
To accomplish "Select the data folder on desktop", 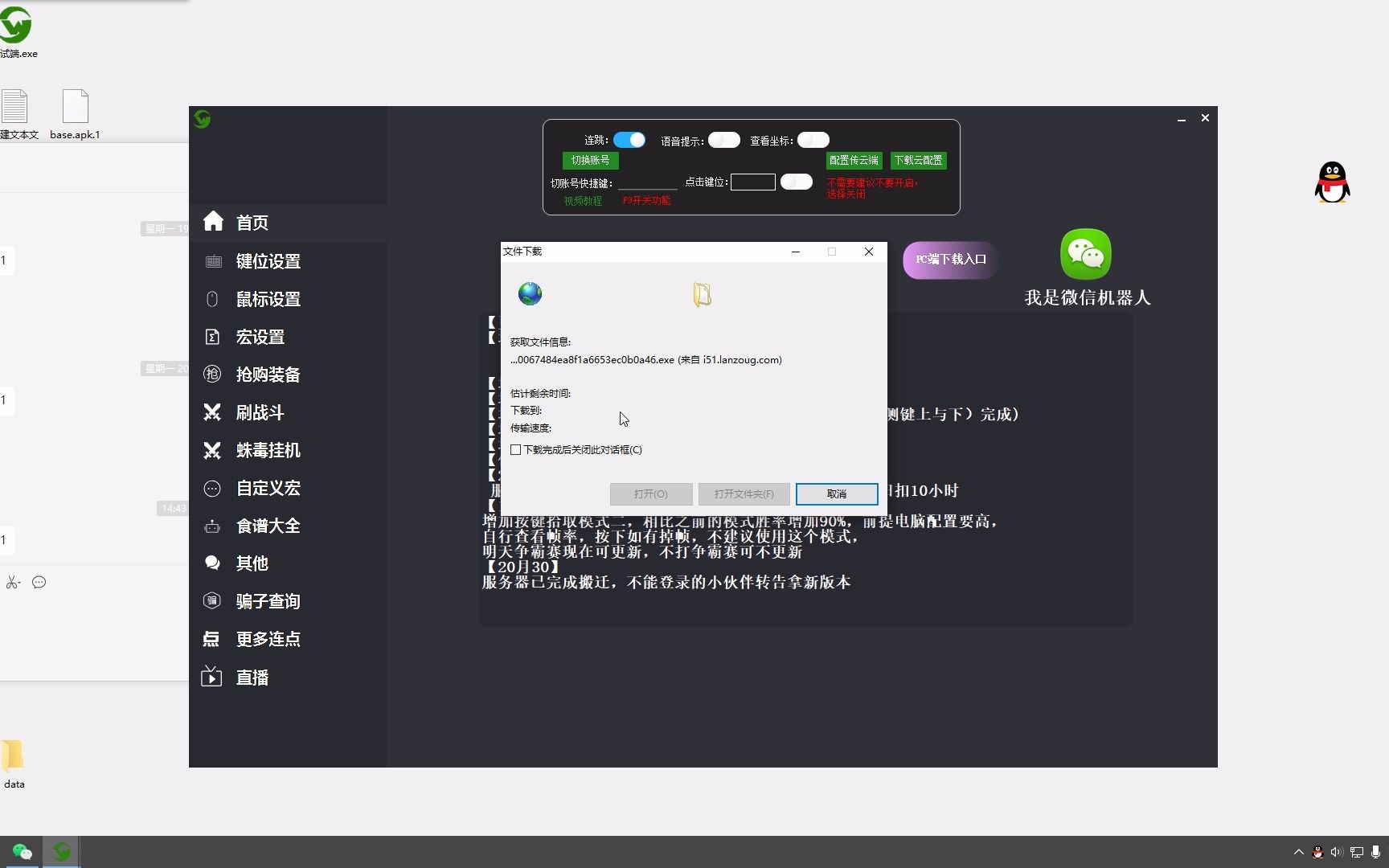I will click(14, 765).
